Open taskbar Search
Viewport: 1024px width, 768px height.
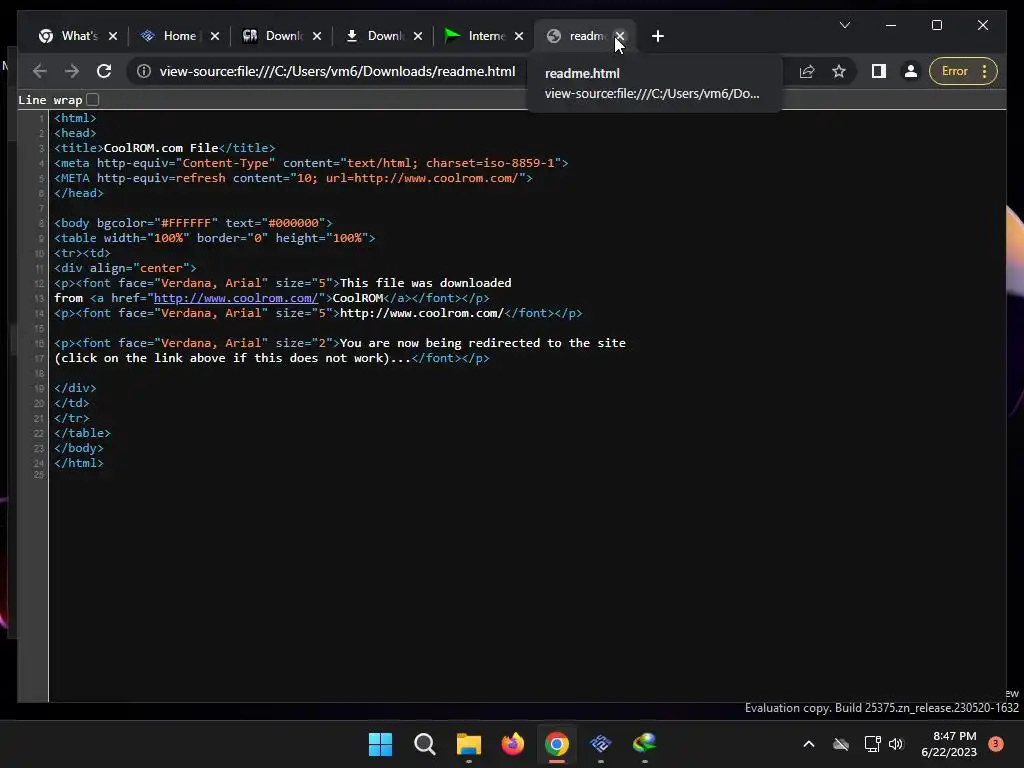424,744
